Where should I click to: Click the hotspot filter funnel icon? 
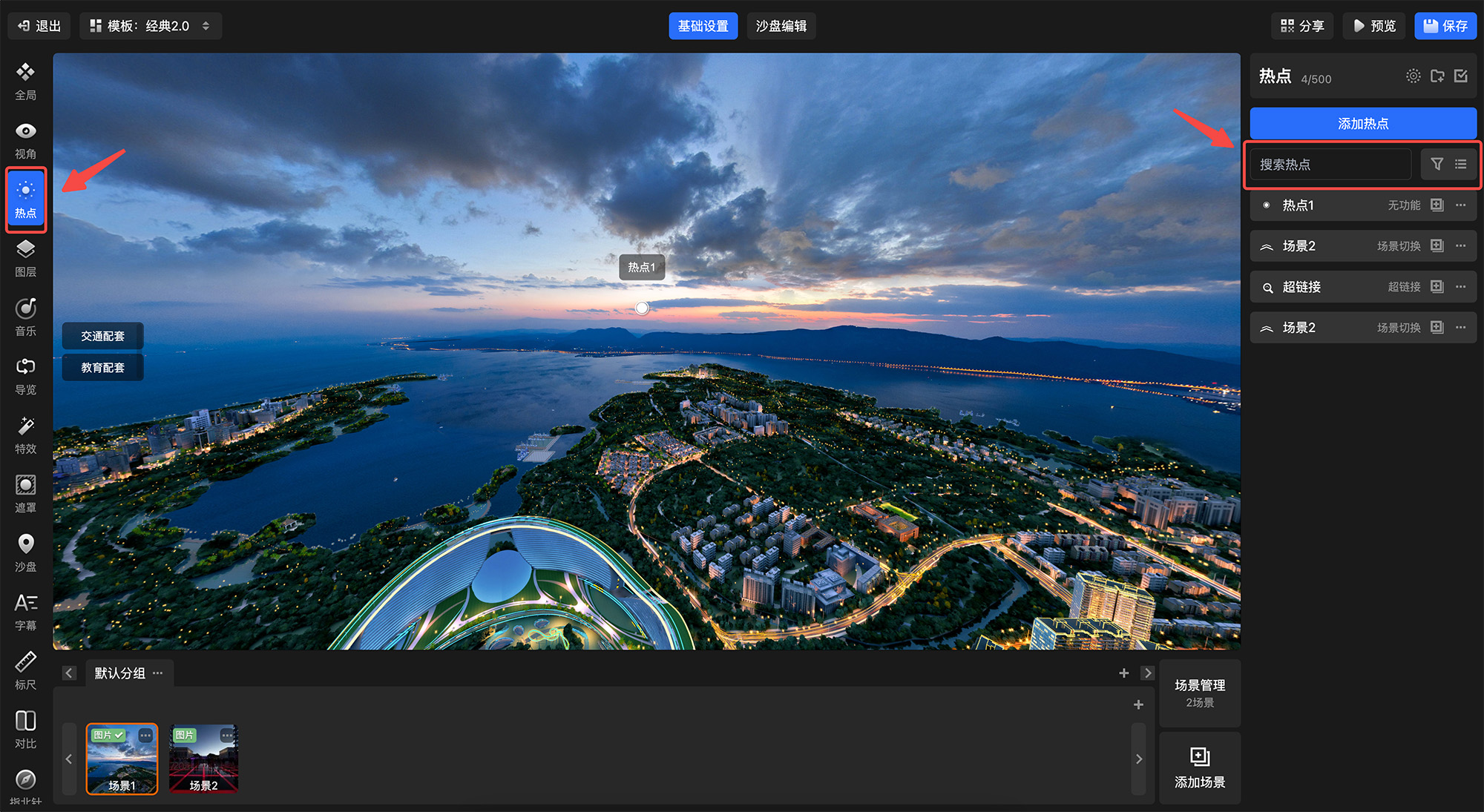[1437, 164]
